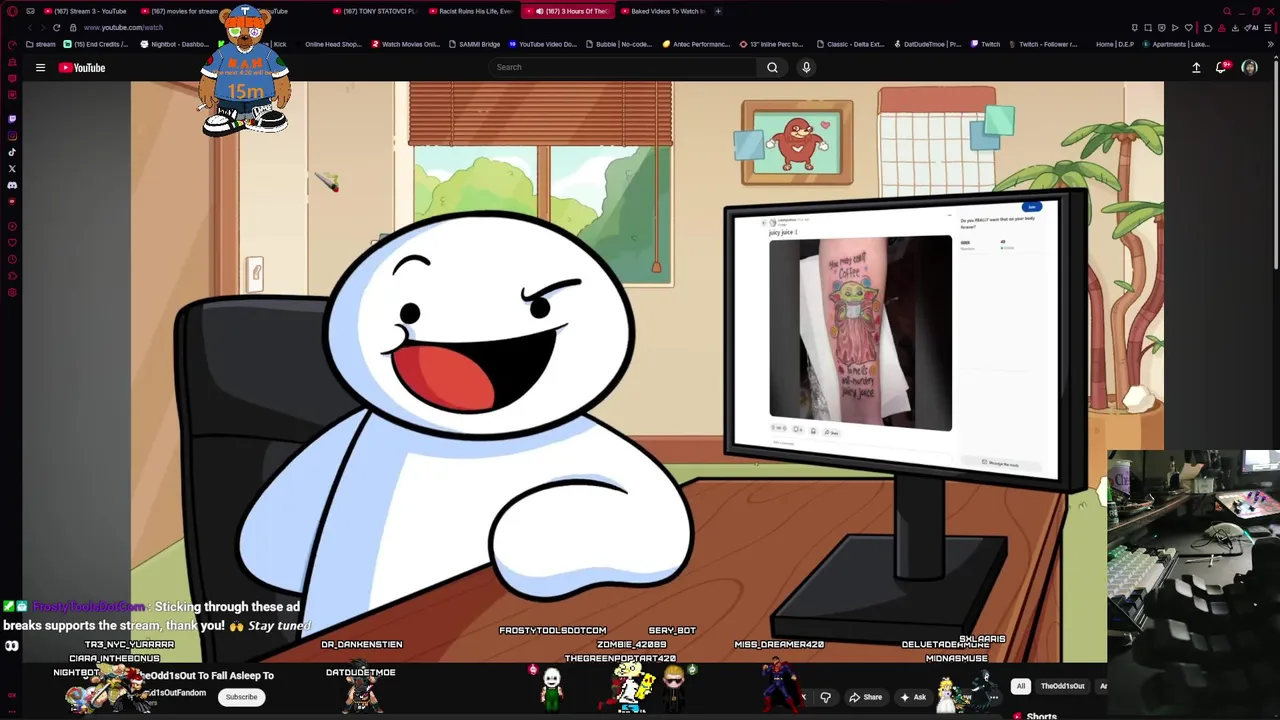Open the YouTube create/upload icon
This screenshot has height=720, width=1280.
(1196, 67)
